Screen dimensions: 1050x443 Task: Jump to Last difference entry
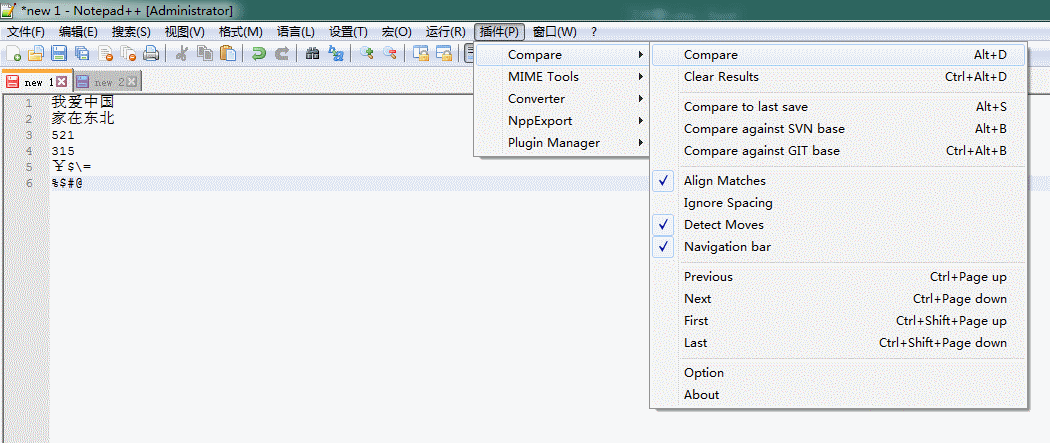(838, 343)
